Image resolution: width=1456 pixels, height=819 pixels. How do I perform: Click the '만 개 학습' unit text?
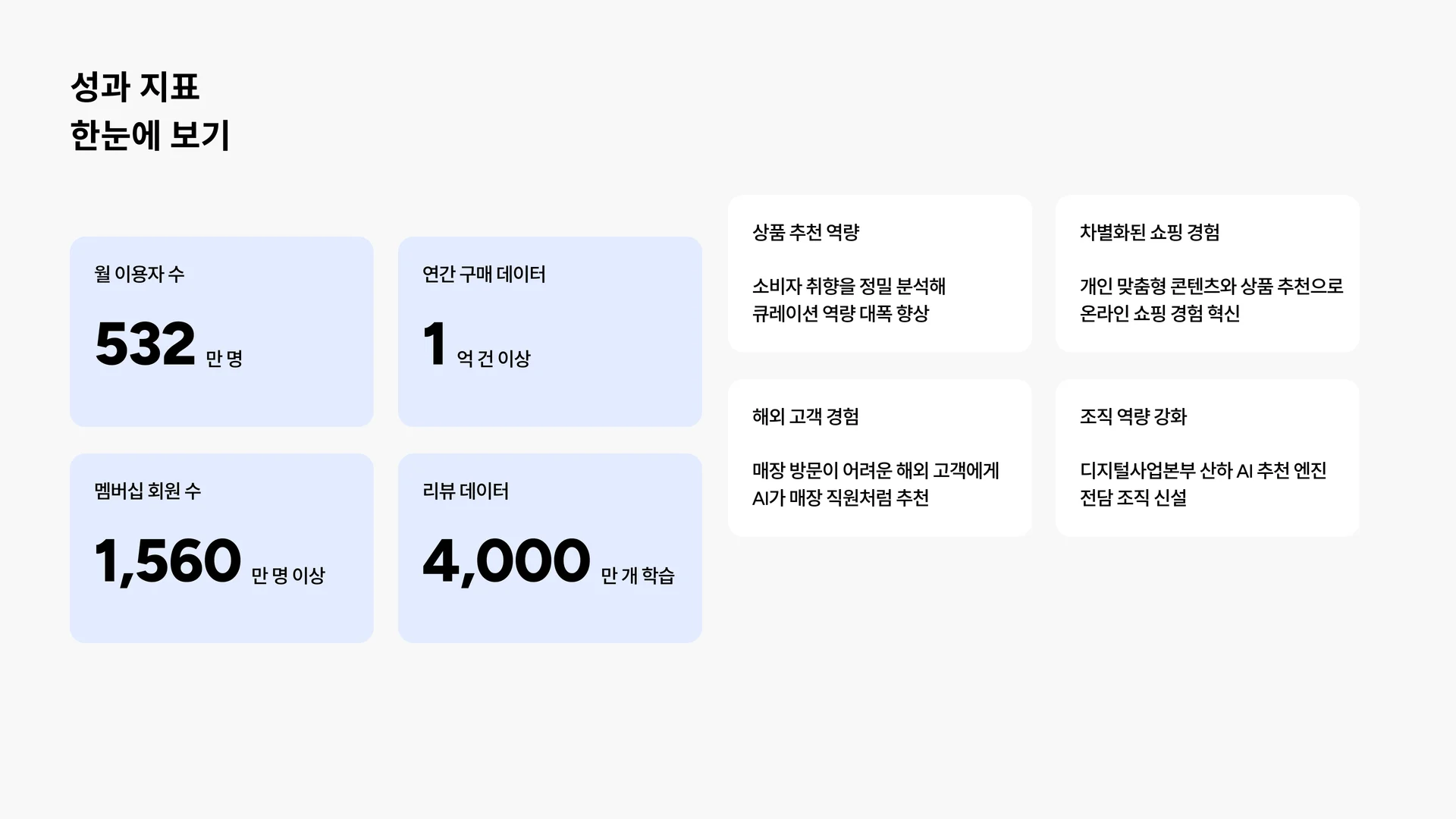(637, 576)
